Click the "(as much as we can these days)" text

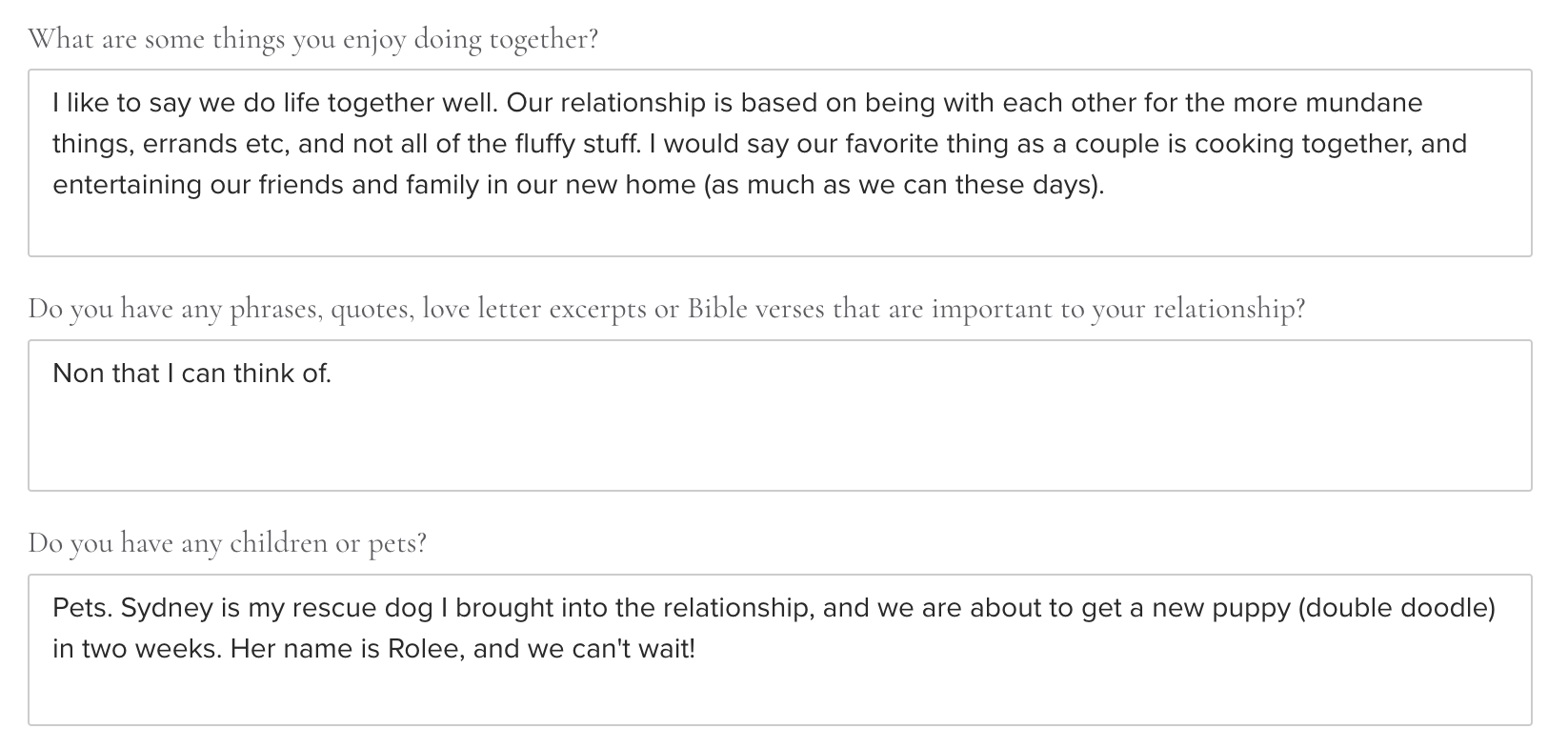click(903, 185)
